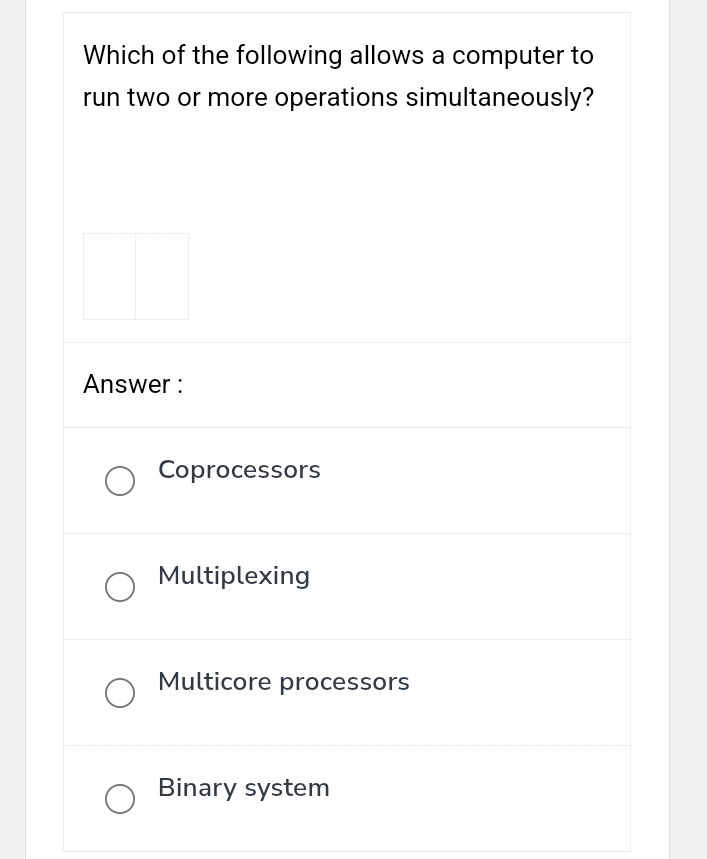
Task: Click the question text card
Action: (x=347, y=178)
